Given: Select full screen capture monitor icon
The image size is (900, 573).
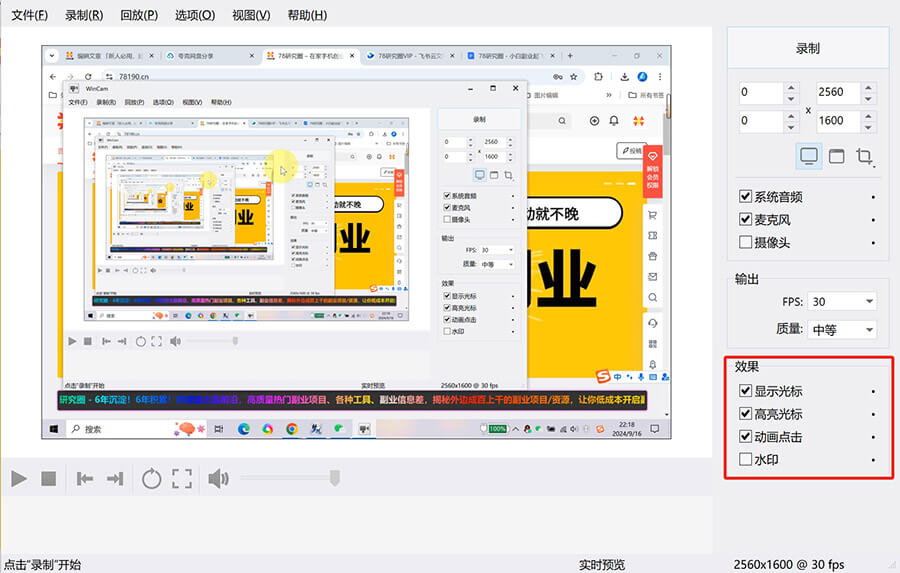Looking at the screenshot, I should click(x=808, y=156).
